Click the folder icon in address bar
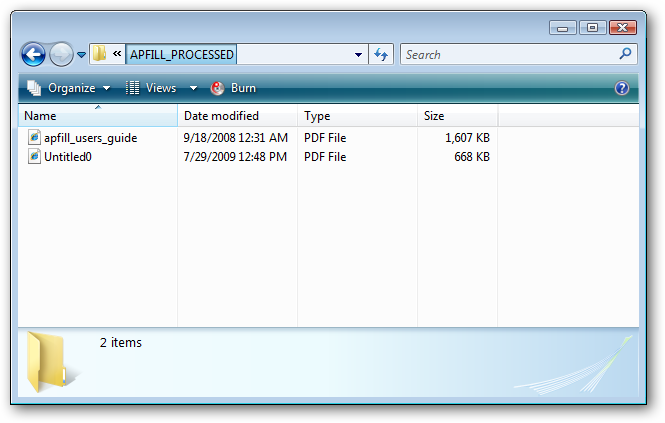Viewport: 665px width, 423px height. (x=99, y=54)
